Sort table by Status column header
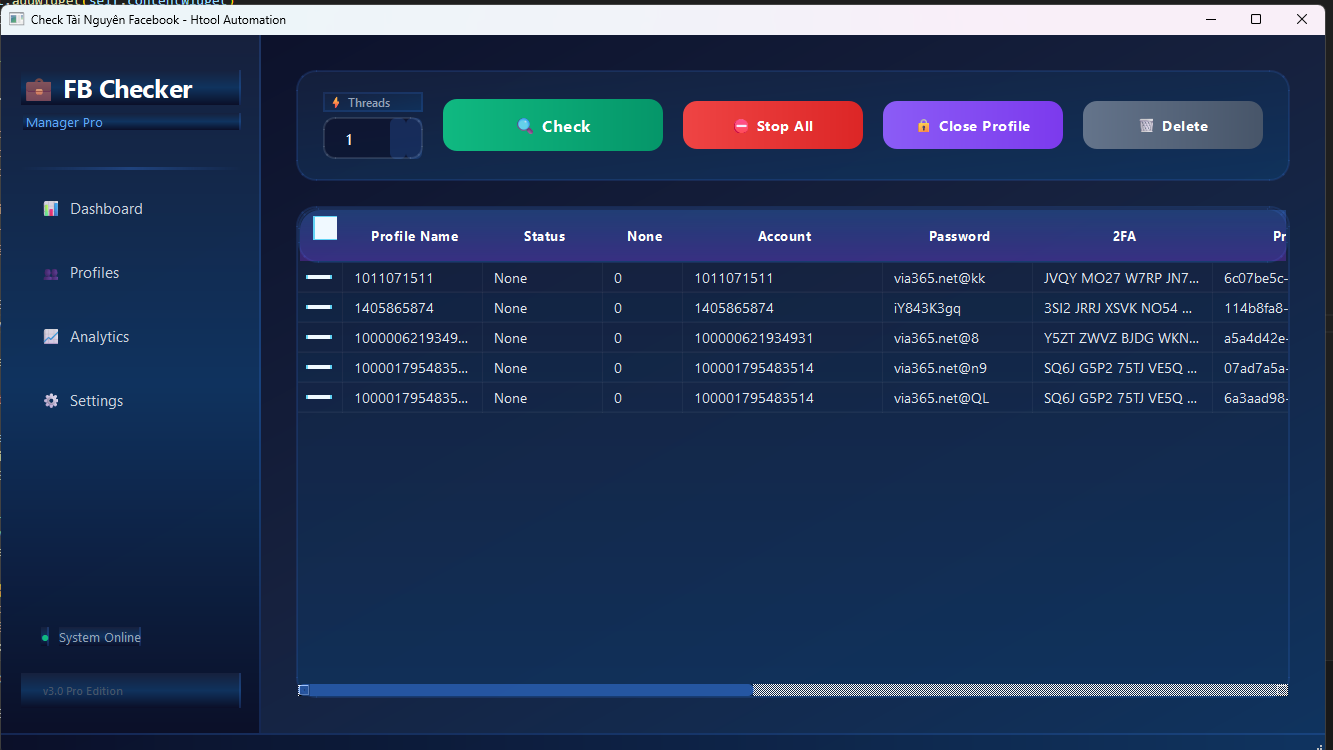 [x=544, y=237]
